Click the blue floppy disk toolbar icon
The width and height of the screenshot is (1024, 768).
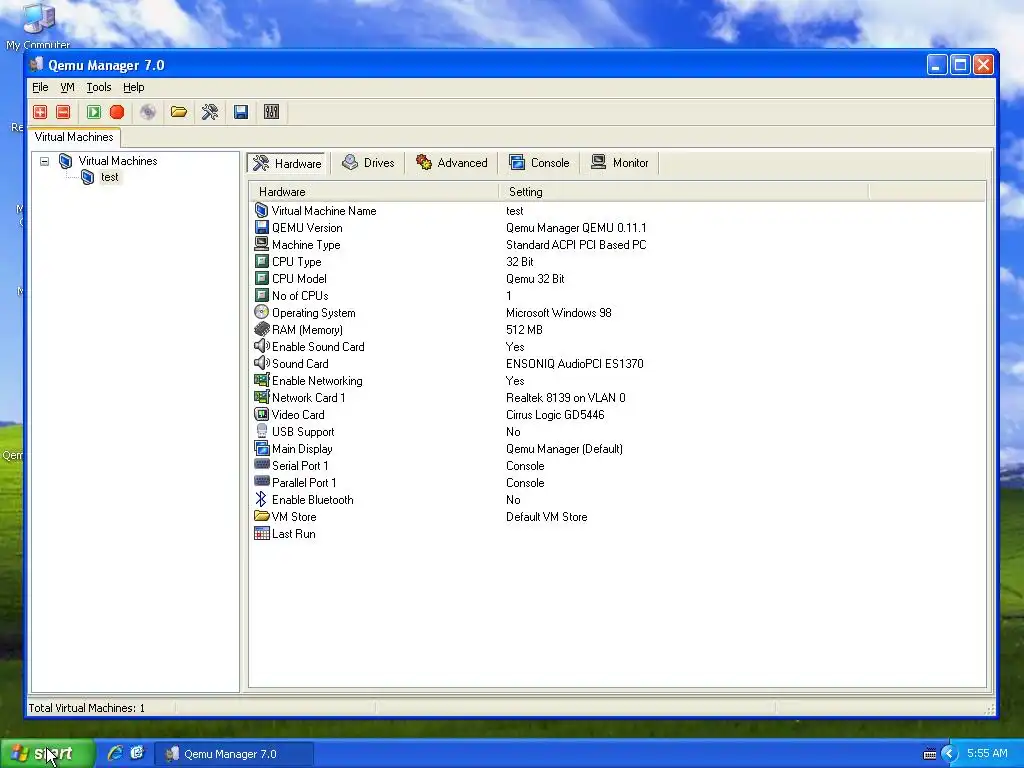tap(241, 112)
